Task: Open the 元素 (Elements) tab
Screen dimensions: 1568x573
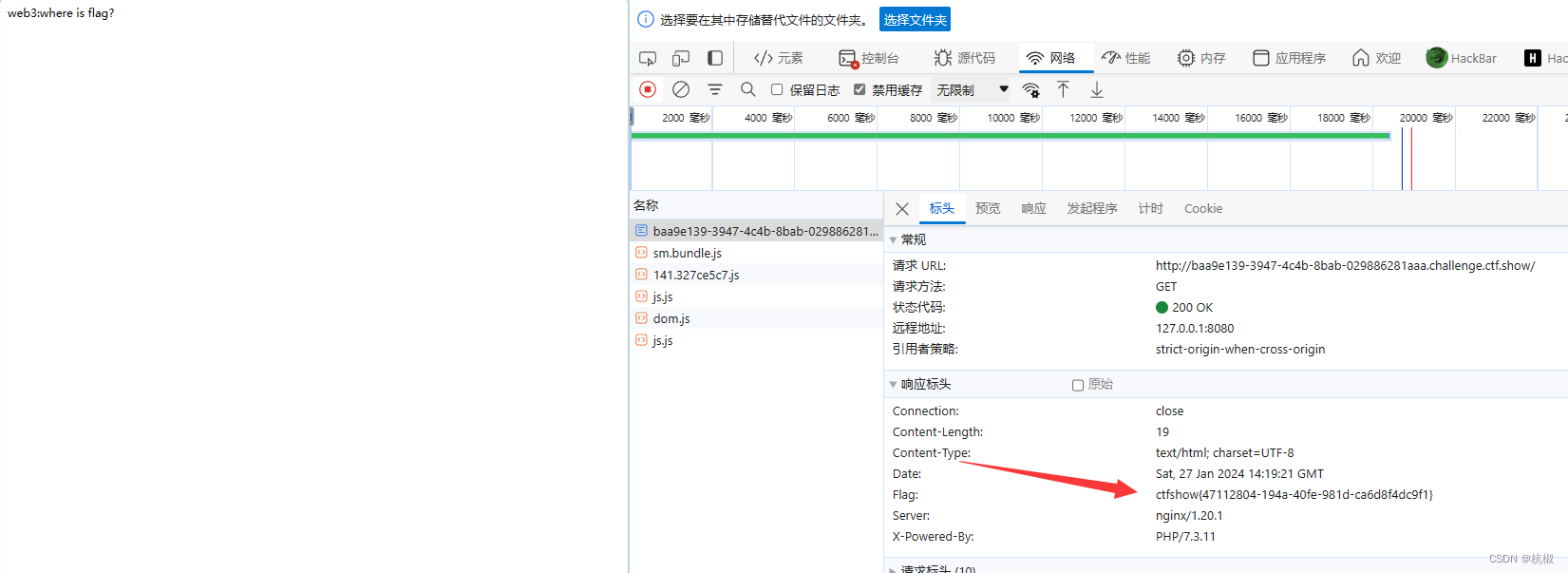Action: point(779,58)
